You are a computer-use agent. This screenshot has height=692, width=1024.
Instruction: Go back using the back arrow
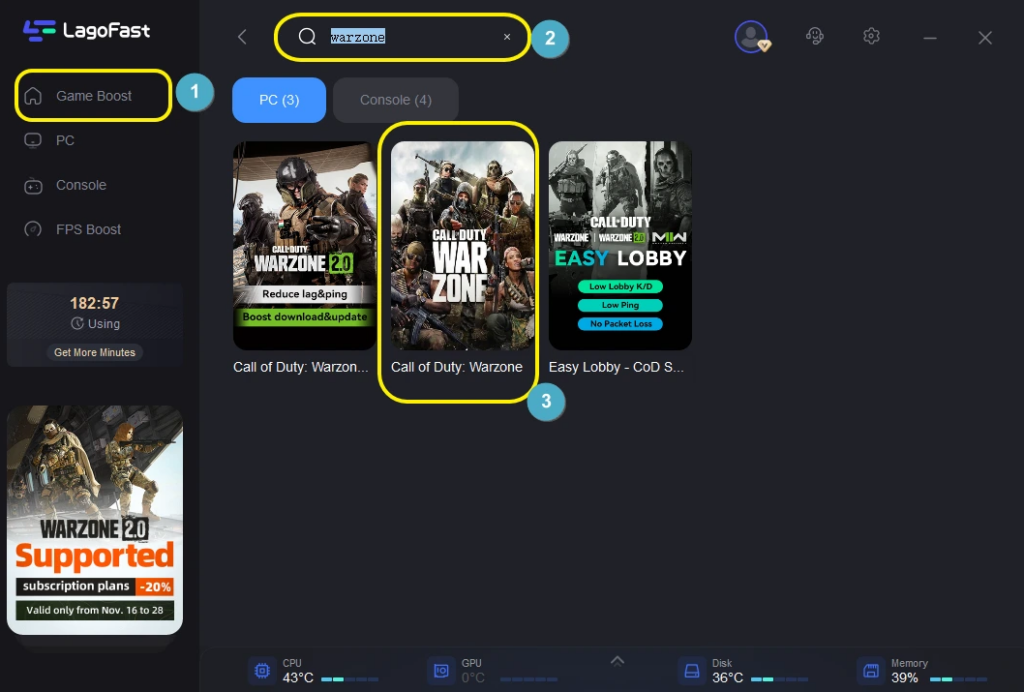pyautogui.click(x=241, y=36)
